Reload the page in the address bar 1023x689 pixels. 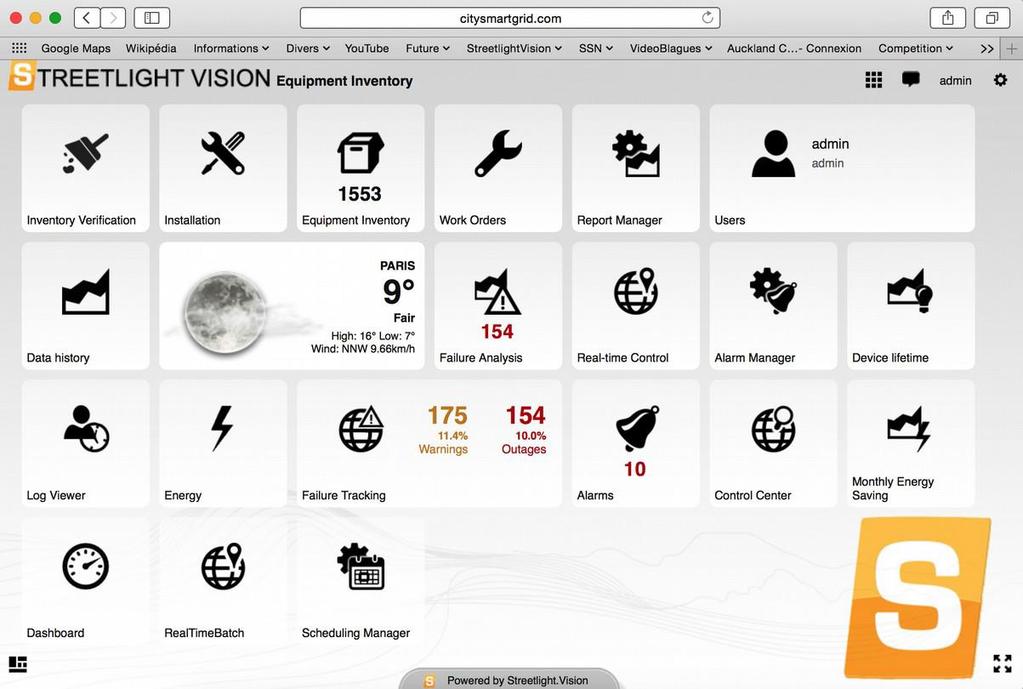[707, 18]
